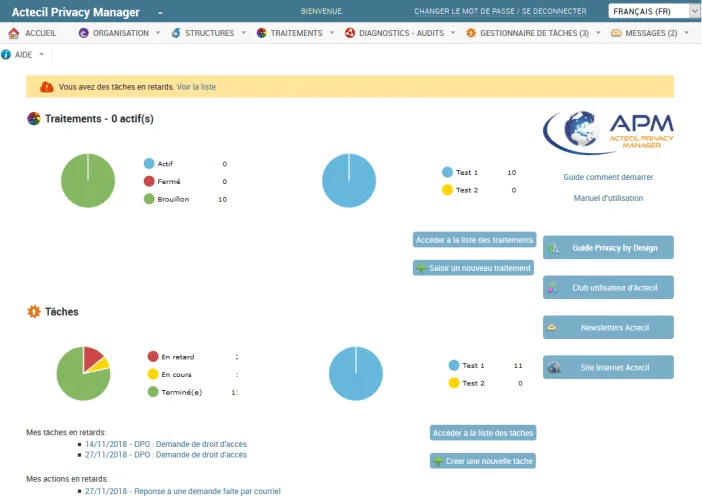Click the green Terminé(e) legend swatch
The height and width of the screenshot is (500, 702).
[x=153, y=392]
